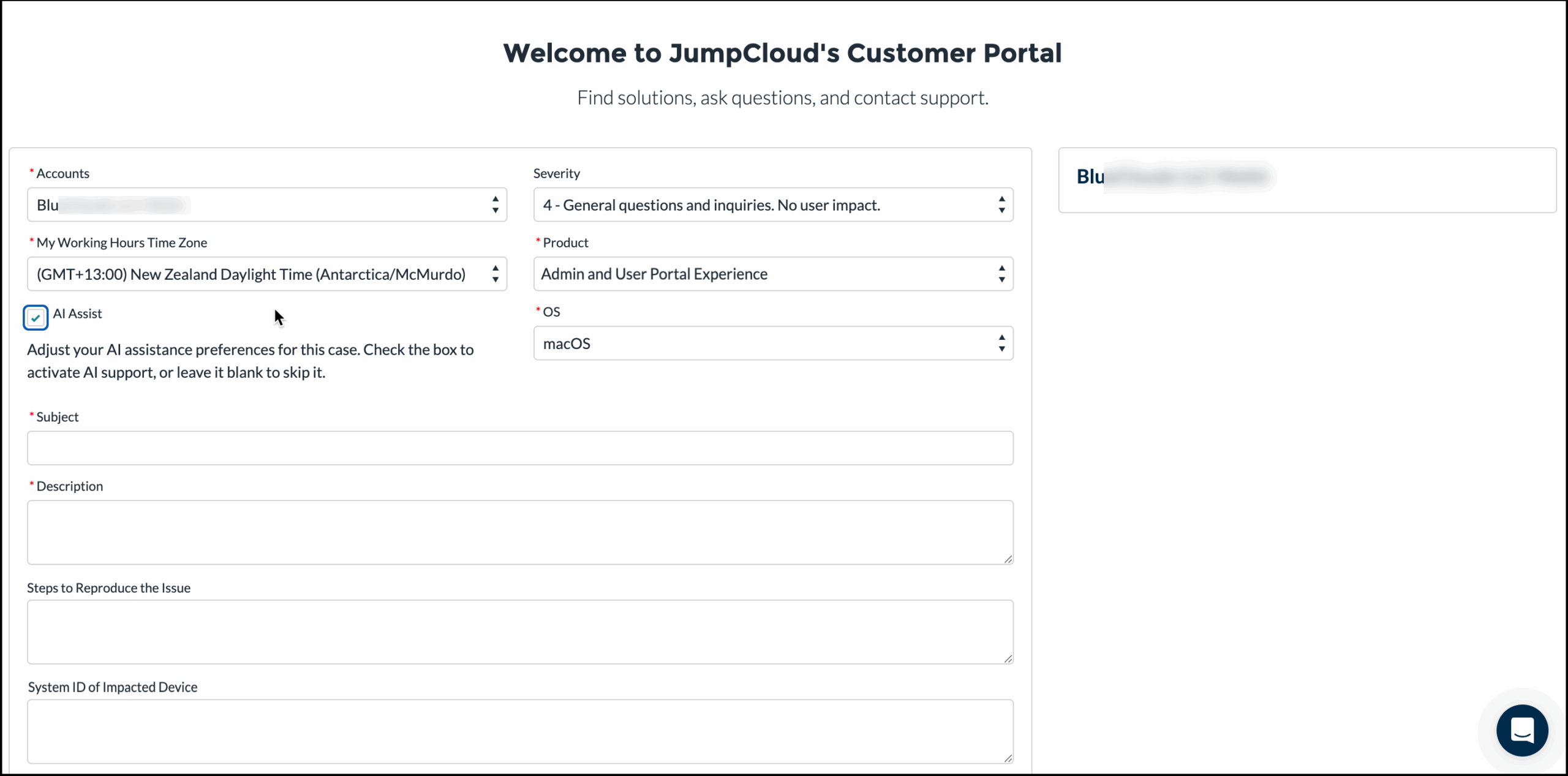The height and width of the screenshot is (776, 1568).
Task: Click the Accounts dropdown stepper control
Action: coord(495,205)
